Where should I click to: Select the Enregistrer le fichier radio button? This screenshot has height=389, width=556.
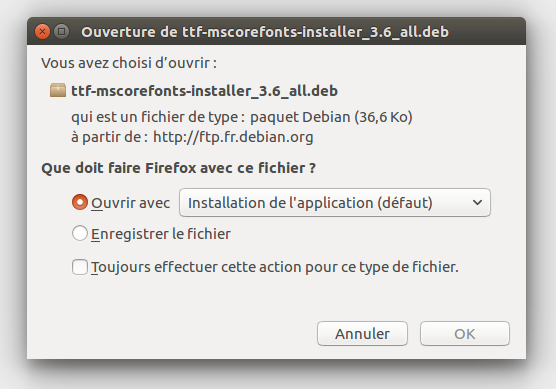(x=80, y=233)
